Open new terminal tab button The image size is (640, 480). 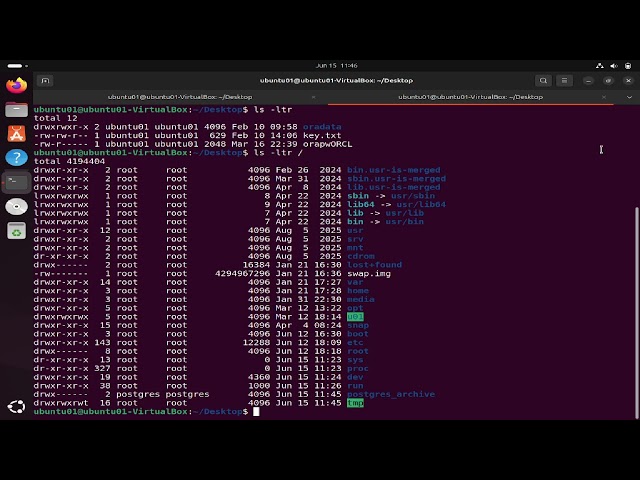45,81
